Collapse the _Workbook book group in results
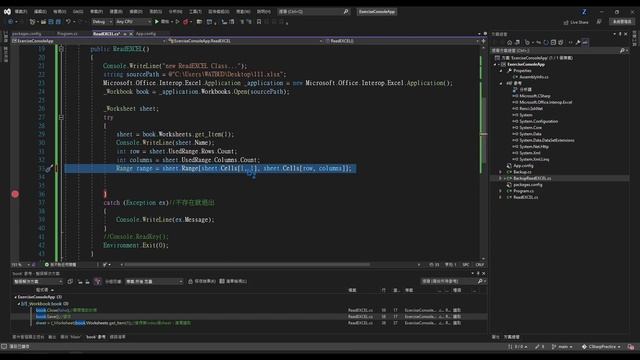This screenshot has width=640, height=360. pos(18,304)
